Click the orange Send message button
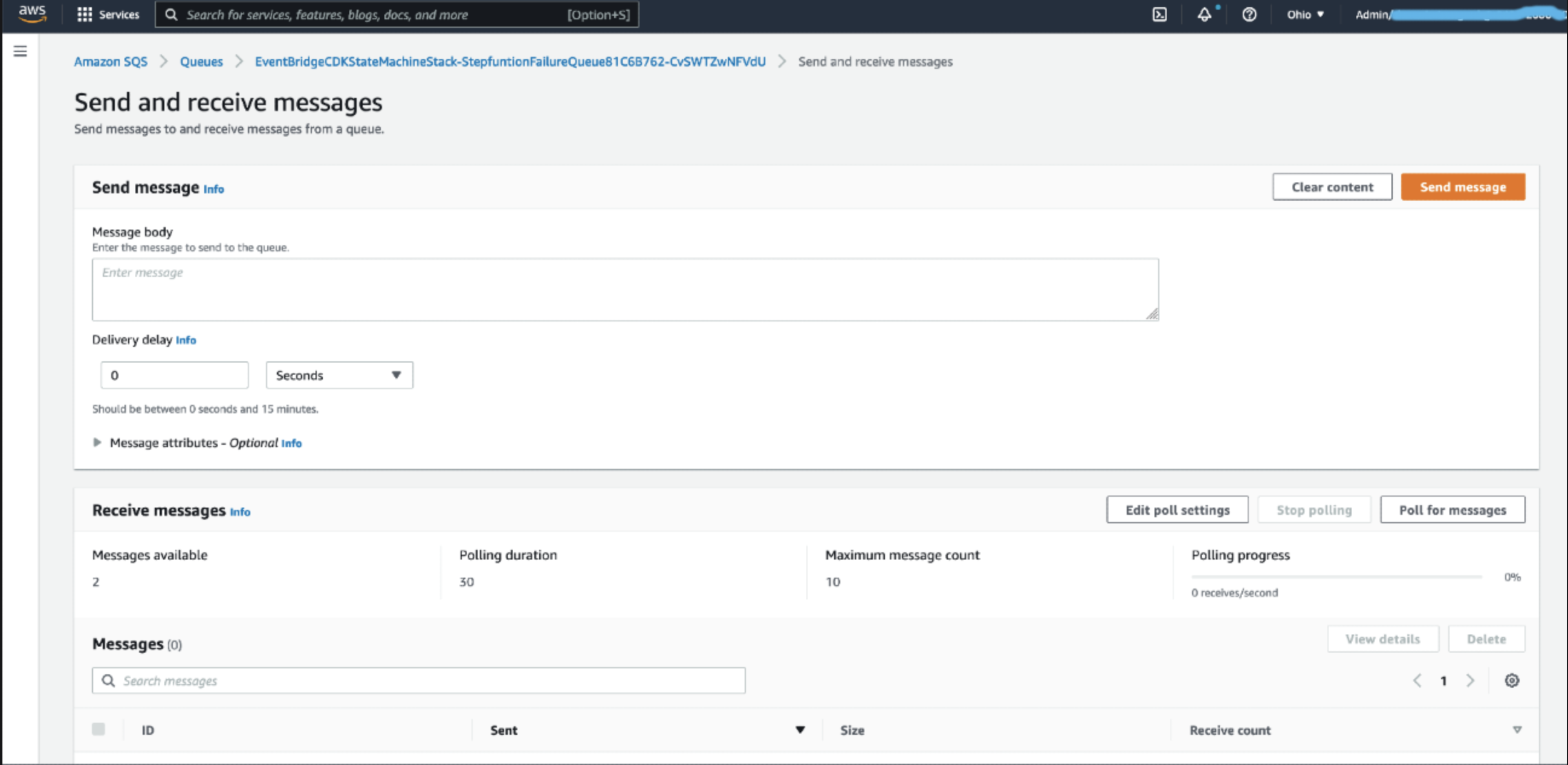1568x765 pixels. [1463, 187]
